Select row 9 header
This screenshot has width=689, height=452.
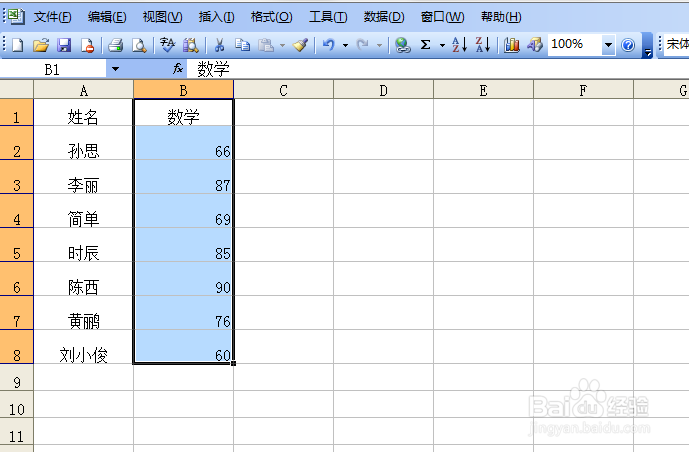click(17, 378)
